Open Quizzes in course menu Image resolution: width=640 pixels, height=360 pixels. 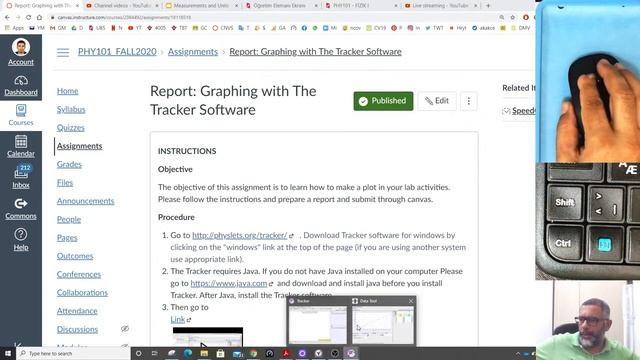point(71,128)
